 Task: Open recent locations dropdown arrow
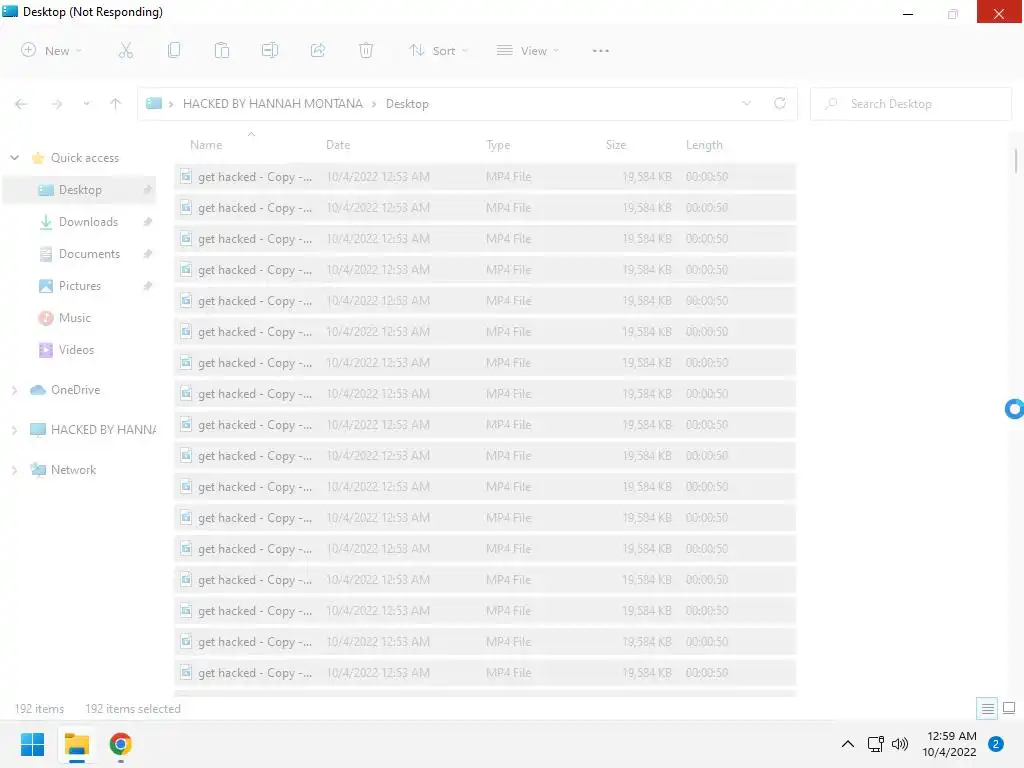point(86,104)
